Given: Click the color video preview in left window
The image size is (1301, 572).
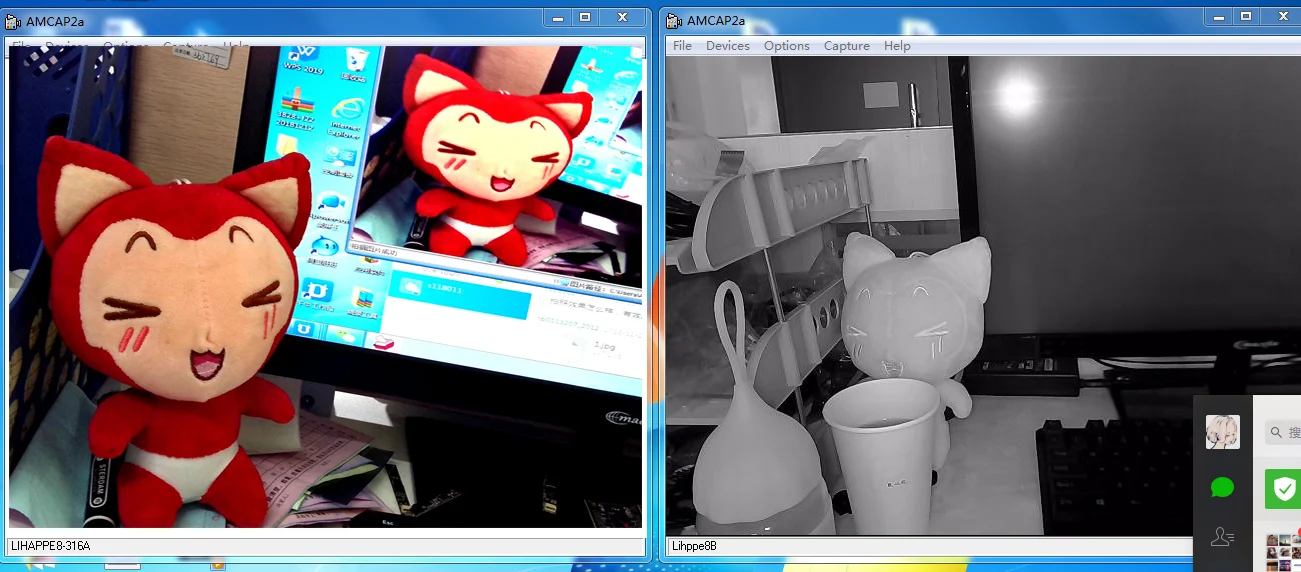Looking at the screenshot, I should [x=326, y=287].
